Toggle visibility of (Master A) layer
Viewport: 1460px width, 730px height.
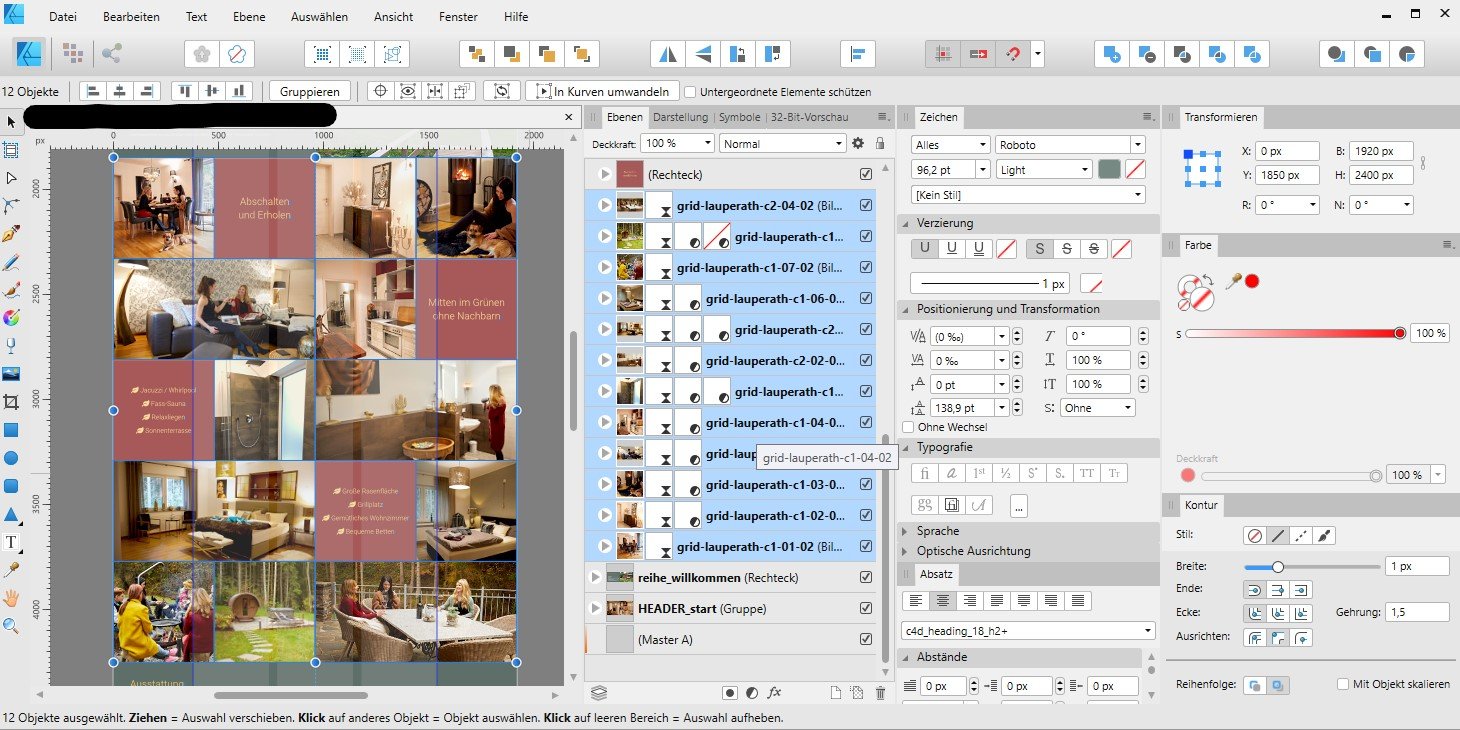(x=866, y=639)
